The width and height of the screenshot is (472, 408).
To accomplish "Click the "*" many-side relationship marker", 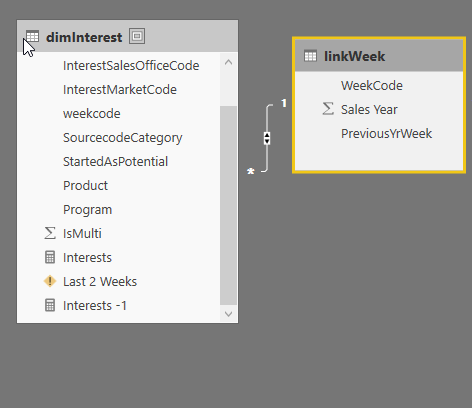I will pos(251,171).
